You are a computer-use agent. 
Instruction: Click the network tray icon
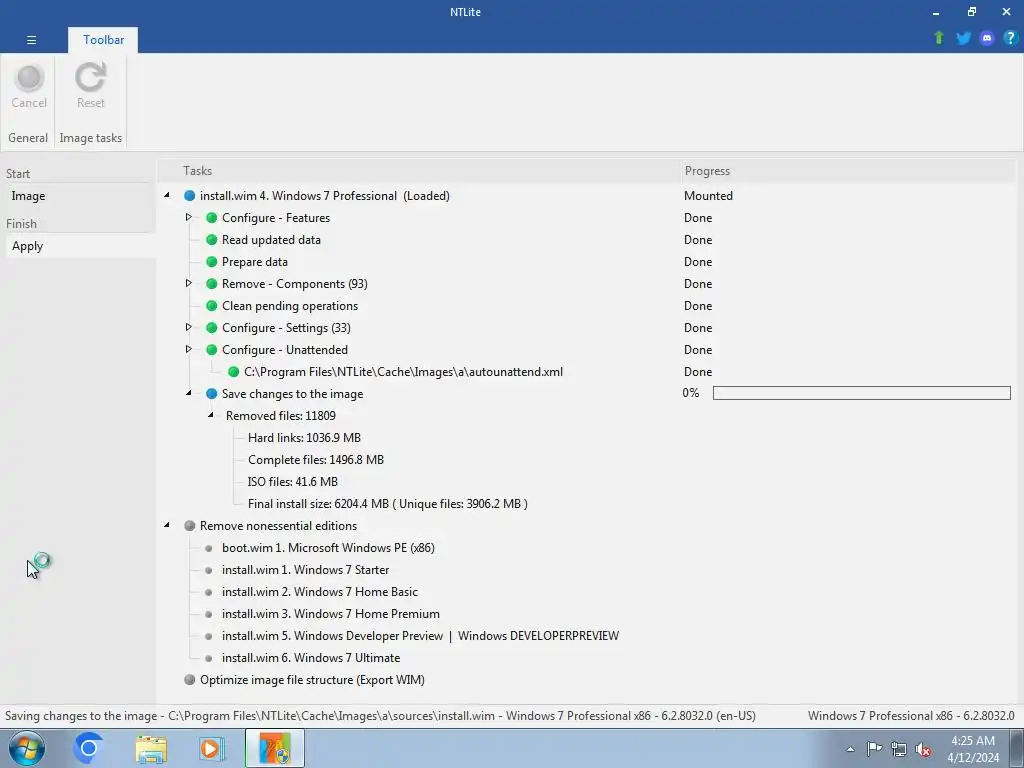899,749
